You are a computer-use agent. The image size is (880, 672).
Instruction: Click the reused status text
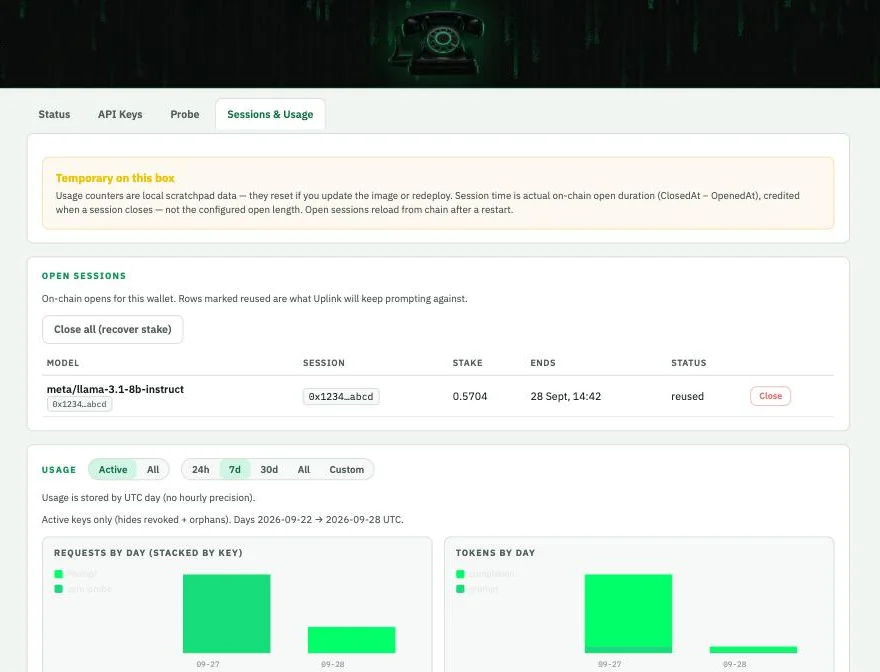click(x=688, y=396)
